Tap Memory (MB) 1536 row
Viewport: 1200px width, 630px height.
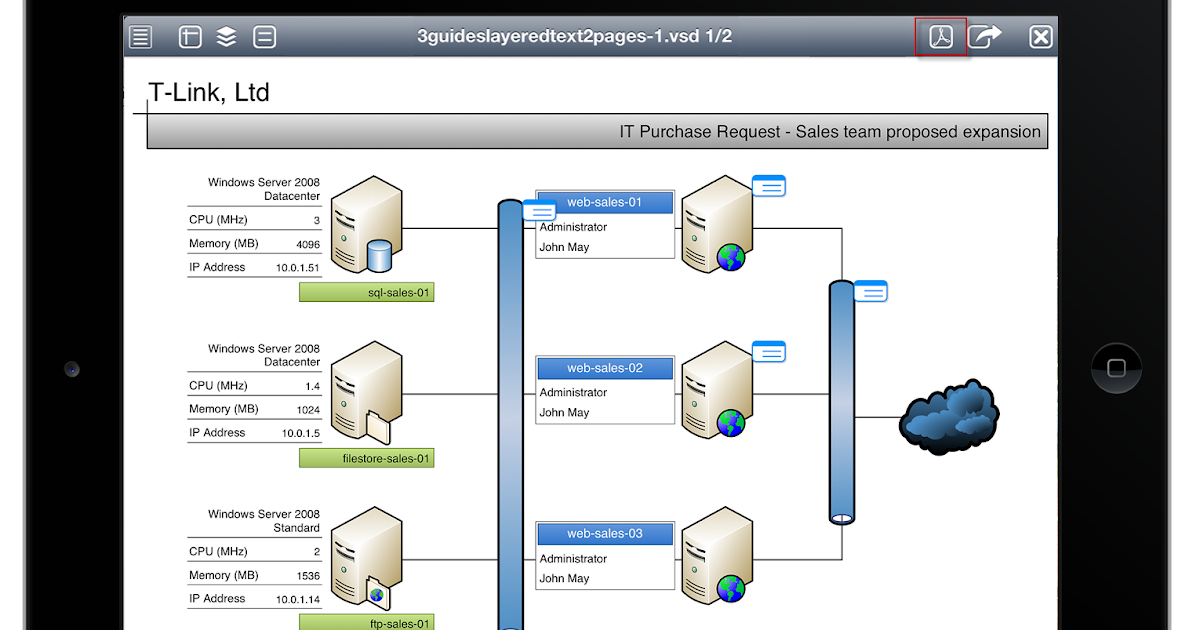point(254,575)
